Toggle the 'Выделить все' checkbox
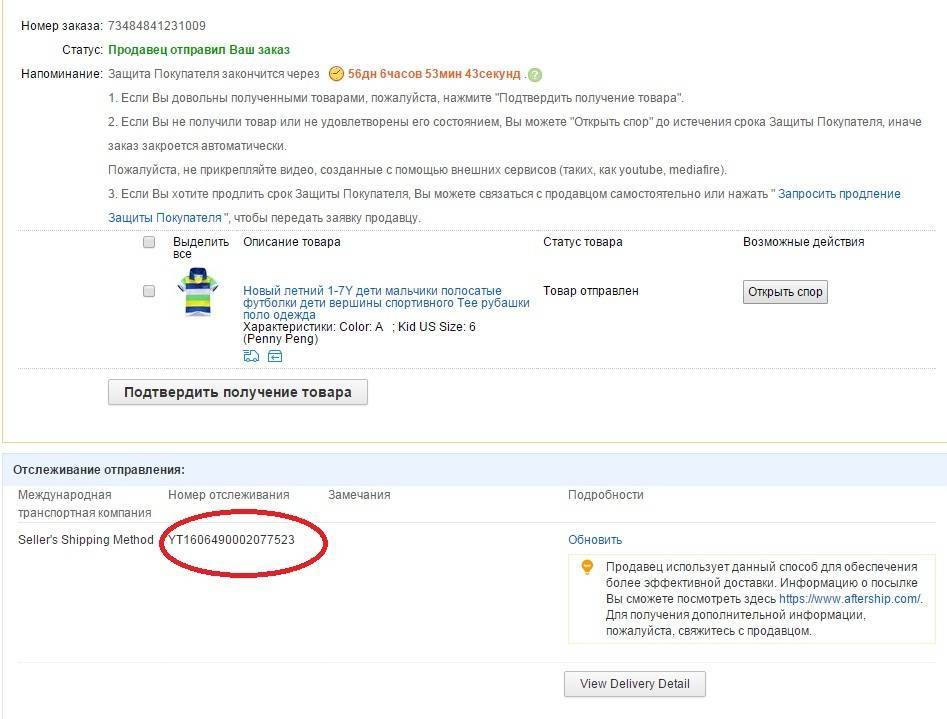This screenshot has width=947, height=719. [149, 242]
